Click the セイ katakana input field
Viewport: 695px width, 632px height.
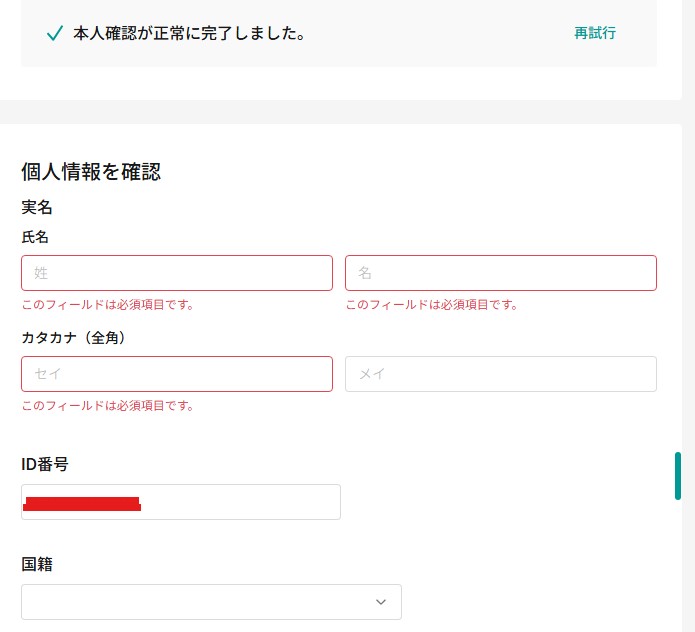[177, 374]
